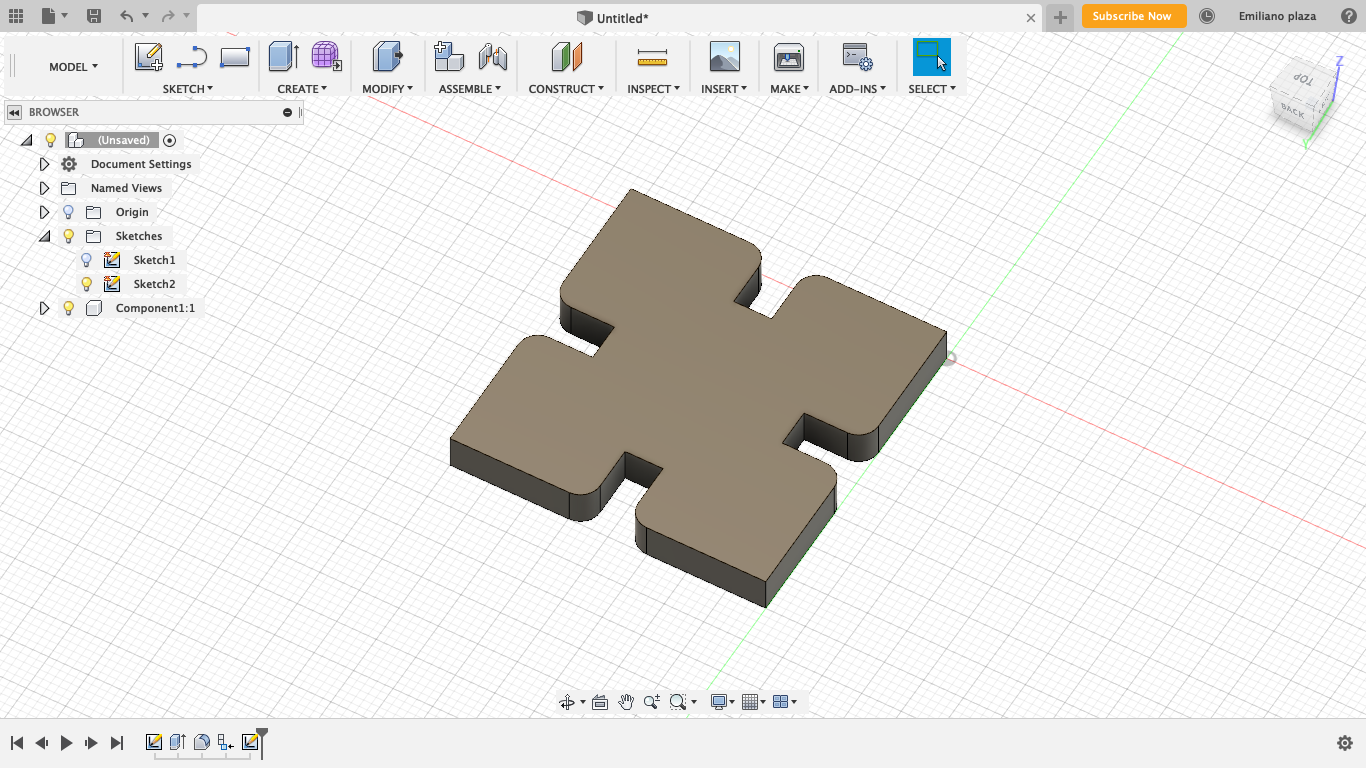Screen dimensions: 1366x768
Task: Click the Select tool icon
Action: click(932, 57)
